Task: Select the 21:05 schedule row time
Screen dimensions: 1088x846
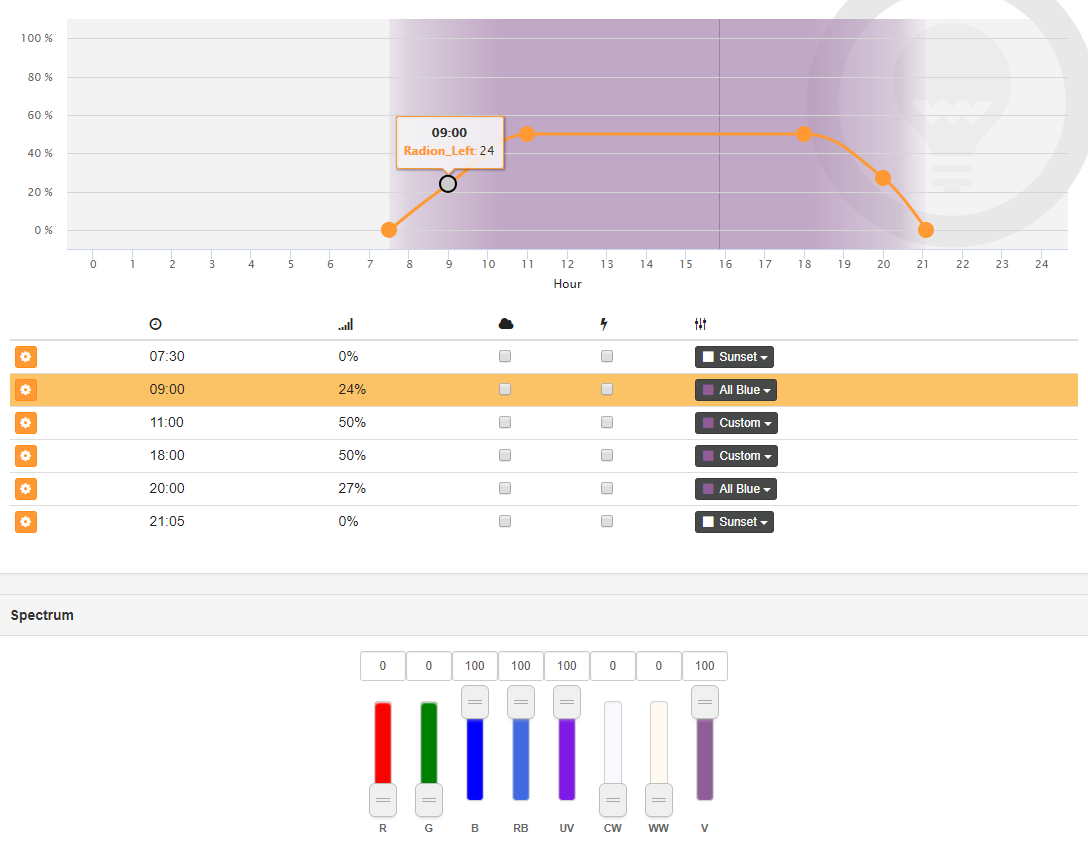Action: pos(166,522)
